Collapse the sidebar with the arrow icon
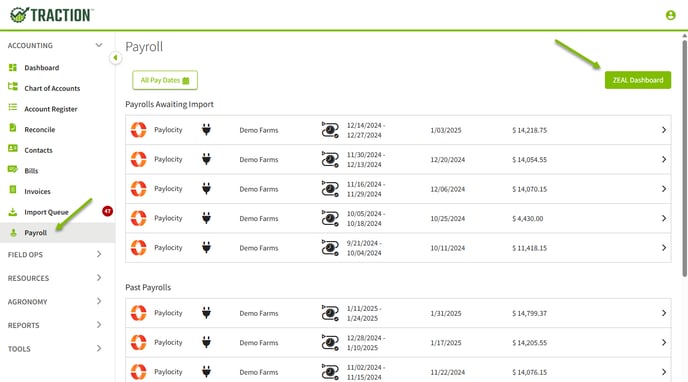Image resolution: width=688 pixels, height=382 pixels. coord(115,57)
